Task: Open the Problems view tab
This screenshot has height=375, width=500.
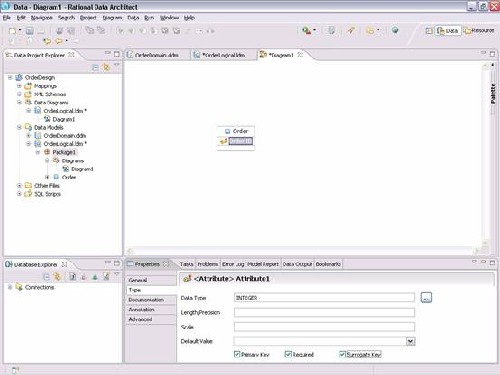Action: click(x=207, y=264)
